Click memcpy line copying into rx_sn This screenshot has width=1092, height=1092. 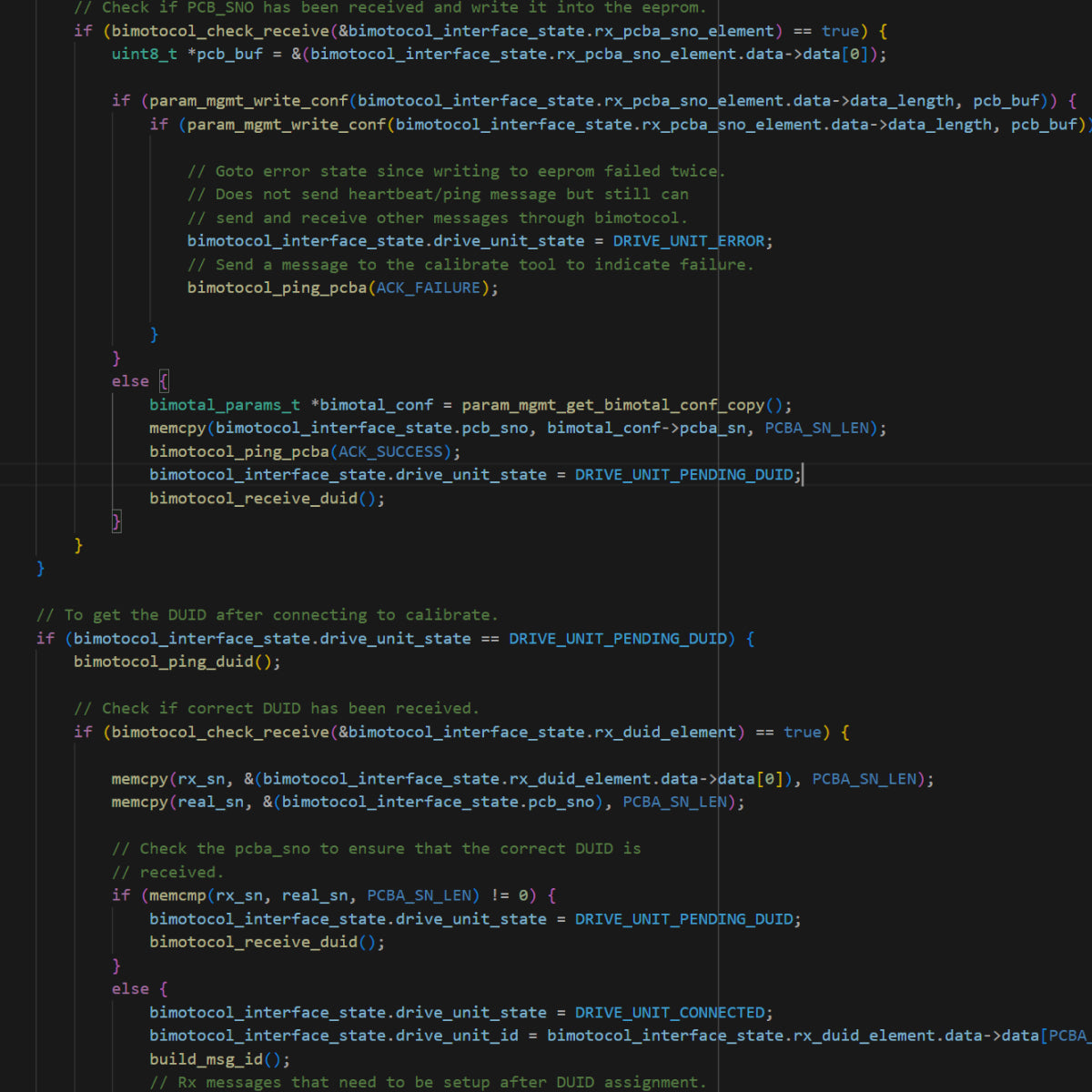click(x=522, y=779)
